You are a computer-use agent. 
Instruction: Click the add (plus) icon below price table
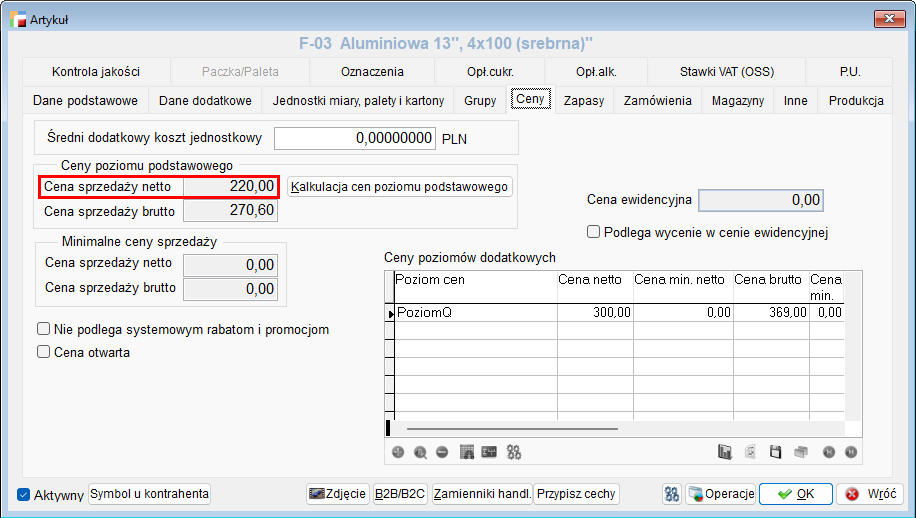(x=398, y=452)
